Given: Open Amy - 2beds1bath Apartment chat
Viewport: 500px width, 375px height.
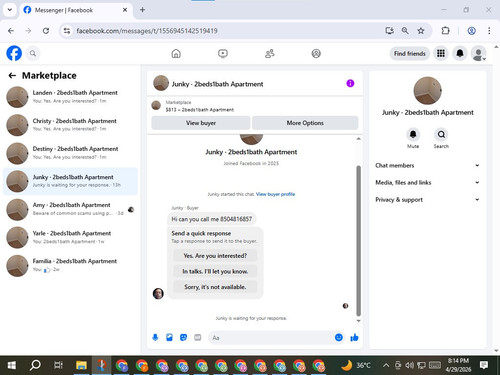Looking at the screenshot, I should click(x=70, y=209).
